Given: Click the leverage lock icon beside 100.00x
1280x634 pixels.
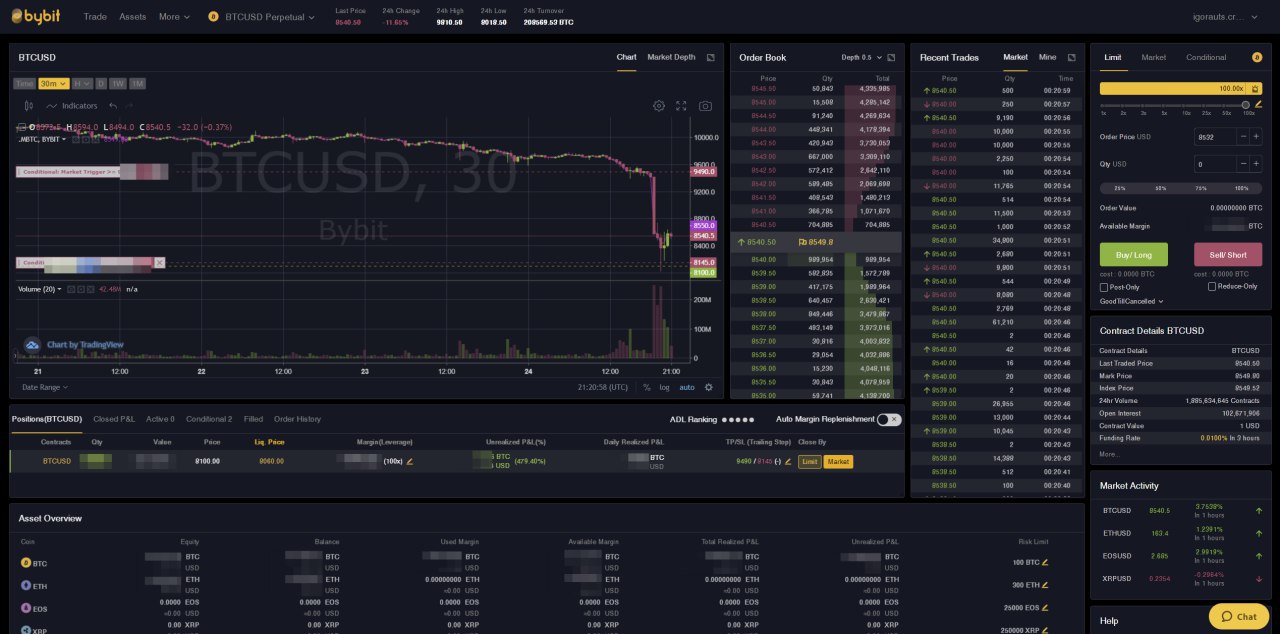Looking at the screenshot, I should (x=1254, y=88).
